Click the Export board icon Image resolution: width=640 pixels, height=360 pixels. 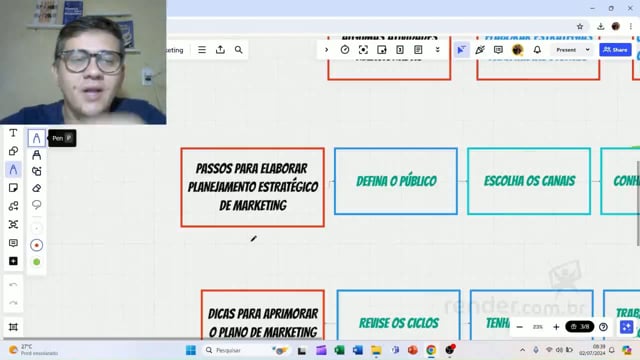click(x=220, y=50)
